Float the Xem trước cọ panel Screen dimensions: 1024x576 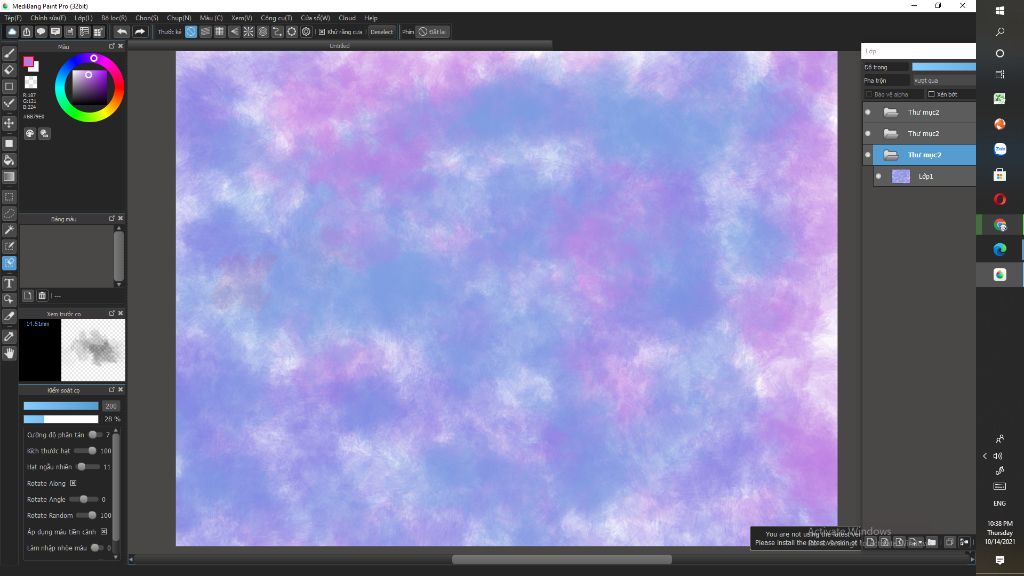[112, 313]
